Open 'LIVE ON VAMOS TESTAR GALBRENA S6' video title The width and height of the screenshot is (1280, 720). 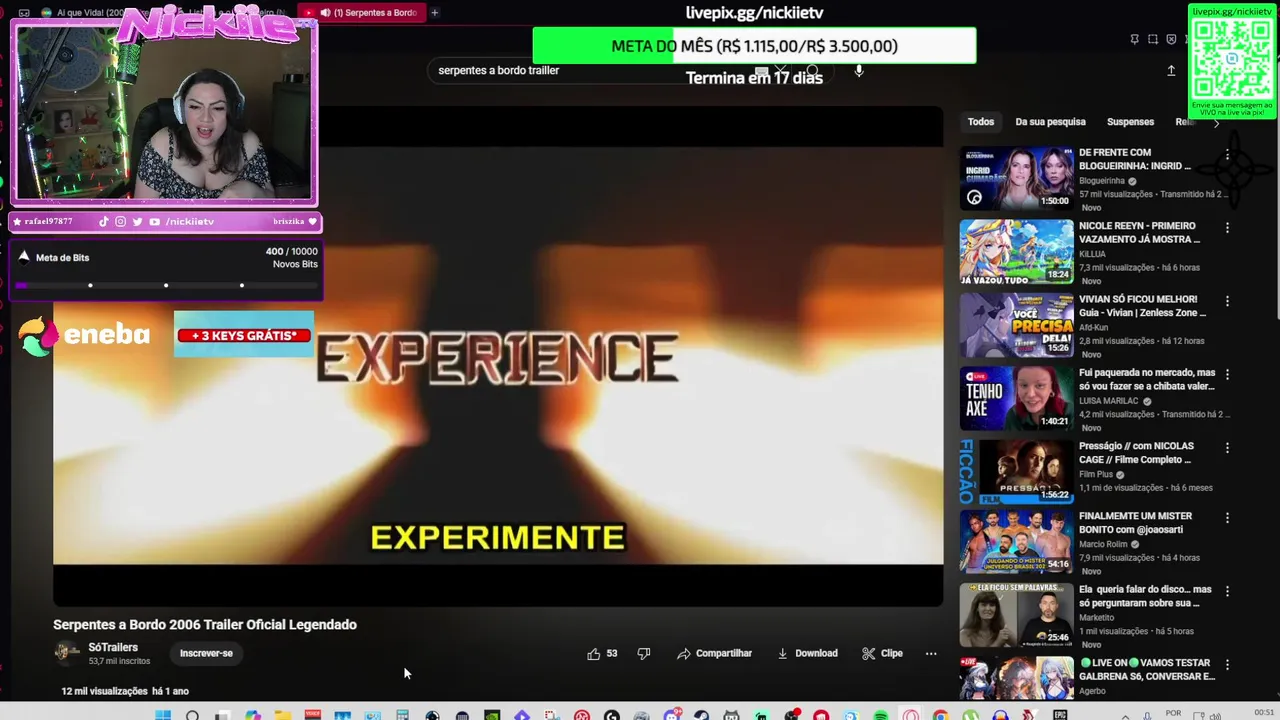click(x=1147, y=669)
